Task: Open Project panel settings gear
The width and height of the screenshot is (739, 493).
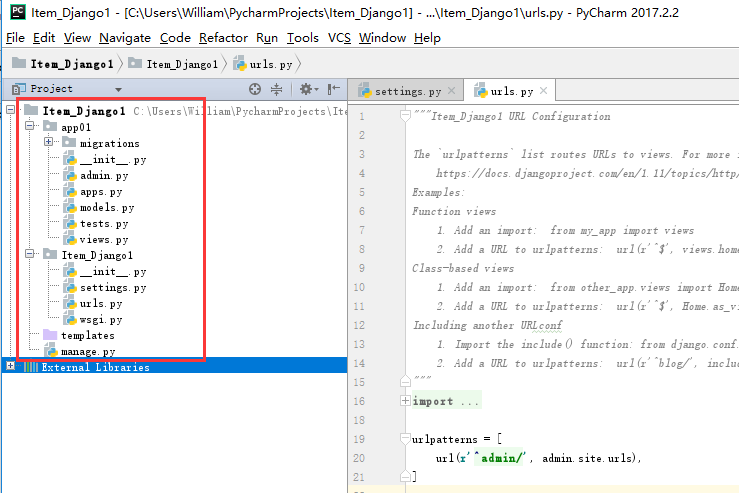Action: [309, 89]
